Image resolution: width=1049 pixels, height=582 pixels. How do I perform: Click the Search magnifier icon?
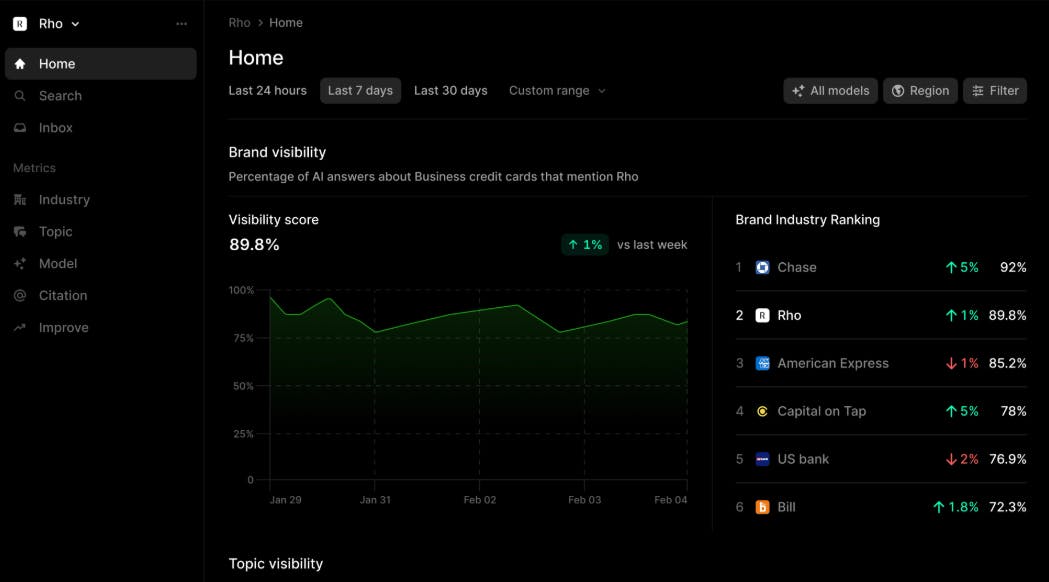[x=20, y=96]
